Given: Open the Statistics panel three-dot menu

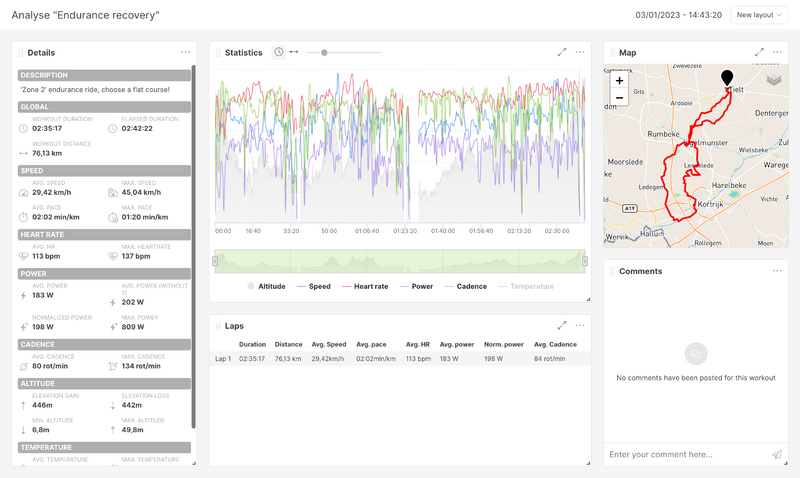Looking at the screenshot, I should coord(580,52).
